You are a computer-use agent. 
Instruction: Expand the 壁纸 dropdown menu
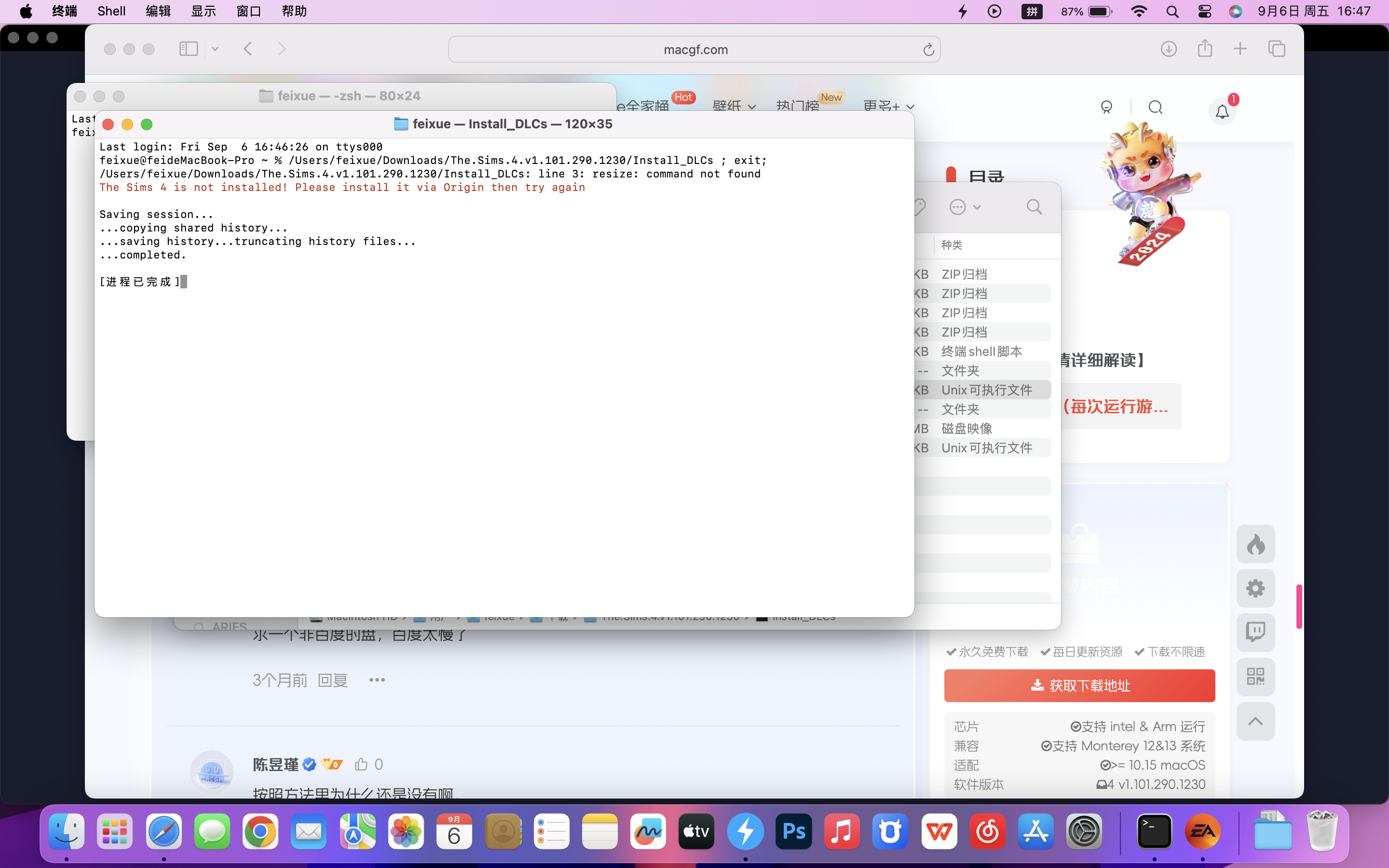click(734, 107)
